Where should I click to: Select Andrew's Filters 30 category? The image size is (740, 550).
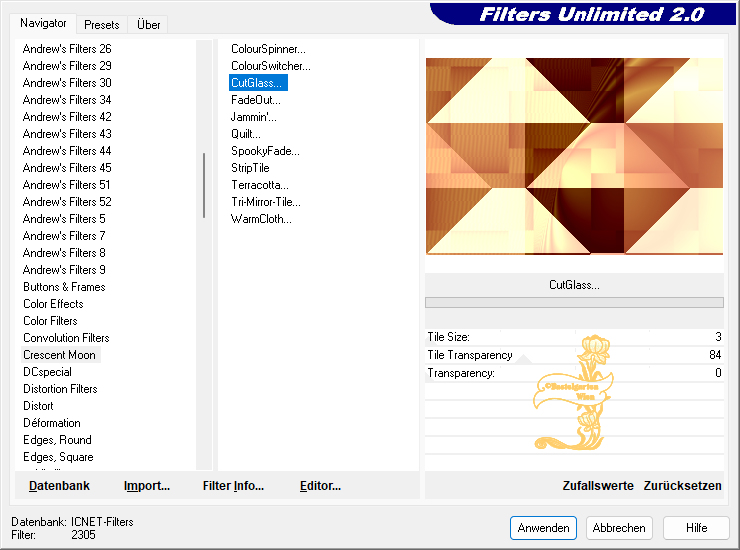click(x=67, y=83)
